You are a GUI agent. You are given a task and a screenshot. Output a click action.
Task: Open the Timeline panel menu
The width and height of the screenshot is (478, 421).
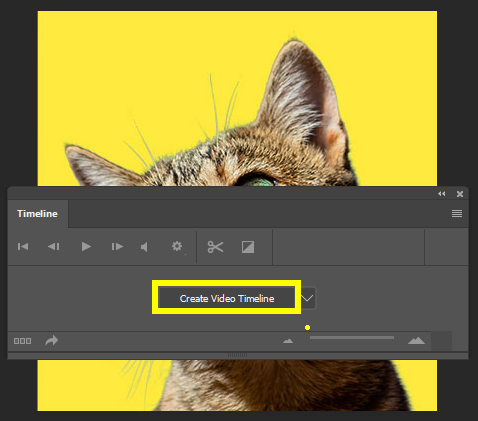tap(457, 214)
